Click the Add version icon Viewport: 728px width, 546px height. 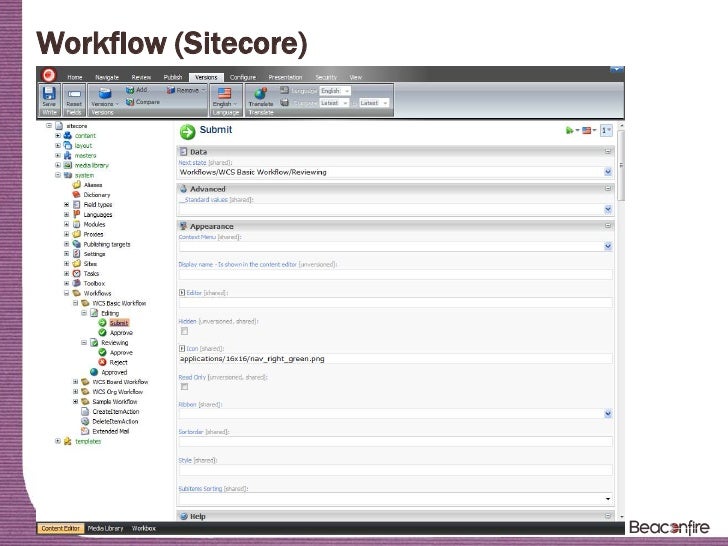pos(130,90)
